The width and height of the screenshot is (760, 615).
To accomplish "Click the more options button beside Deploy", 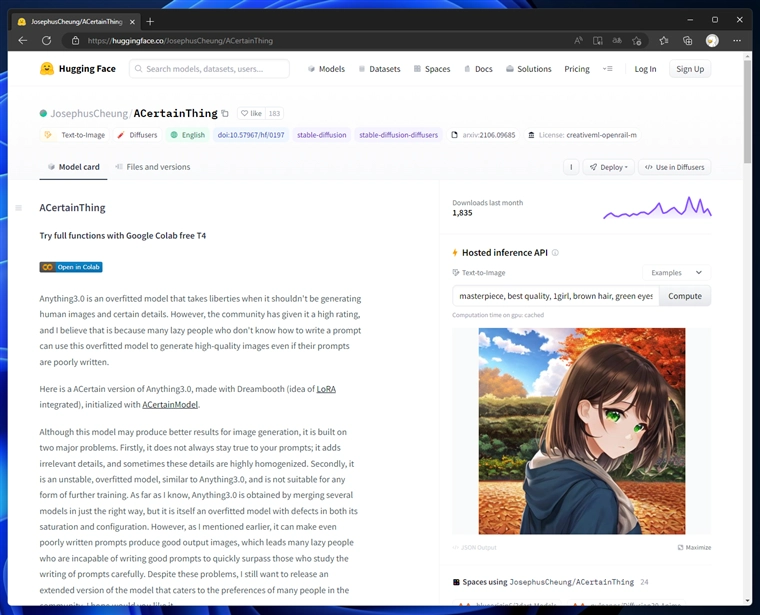I will (571, 167).
